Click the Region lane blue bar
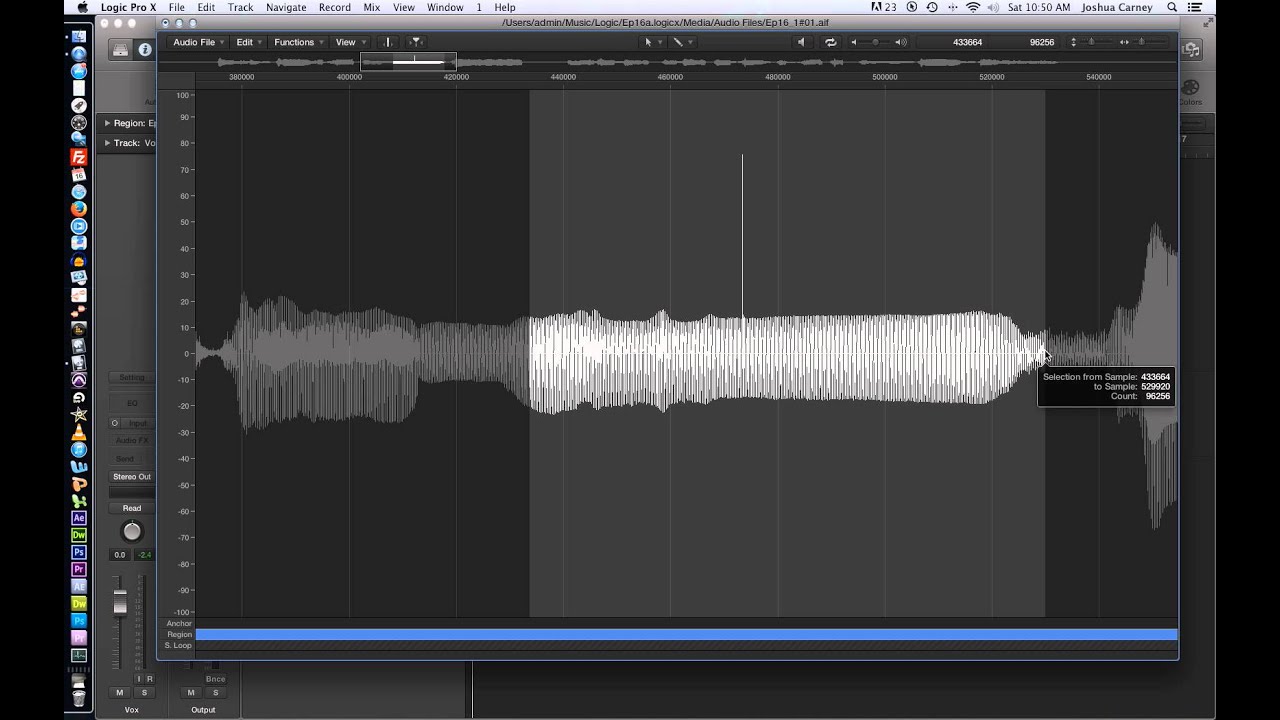The image size is (1280, 720). pos(686,634)
